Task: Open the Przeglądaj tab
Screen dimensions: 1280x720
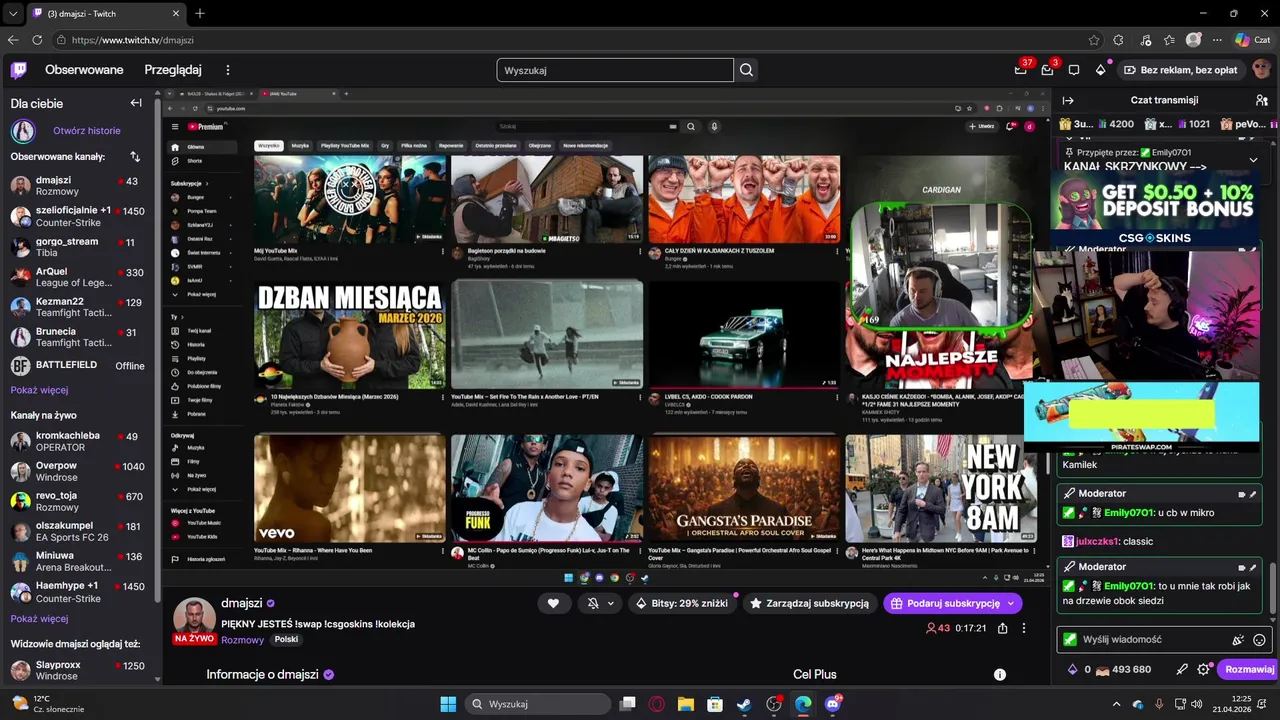Action: coord(173,70)
